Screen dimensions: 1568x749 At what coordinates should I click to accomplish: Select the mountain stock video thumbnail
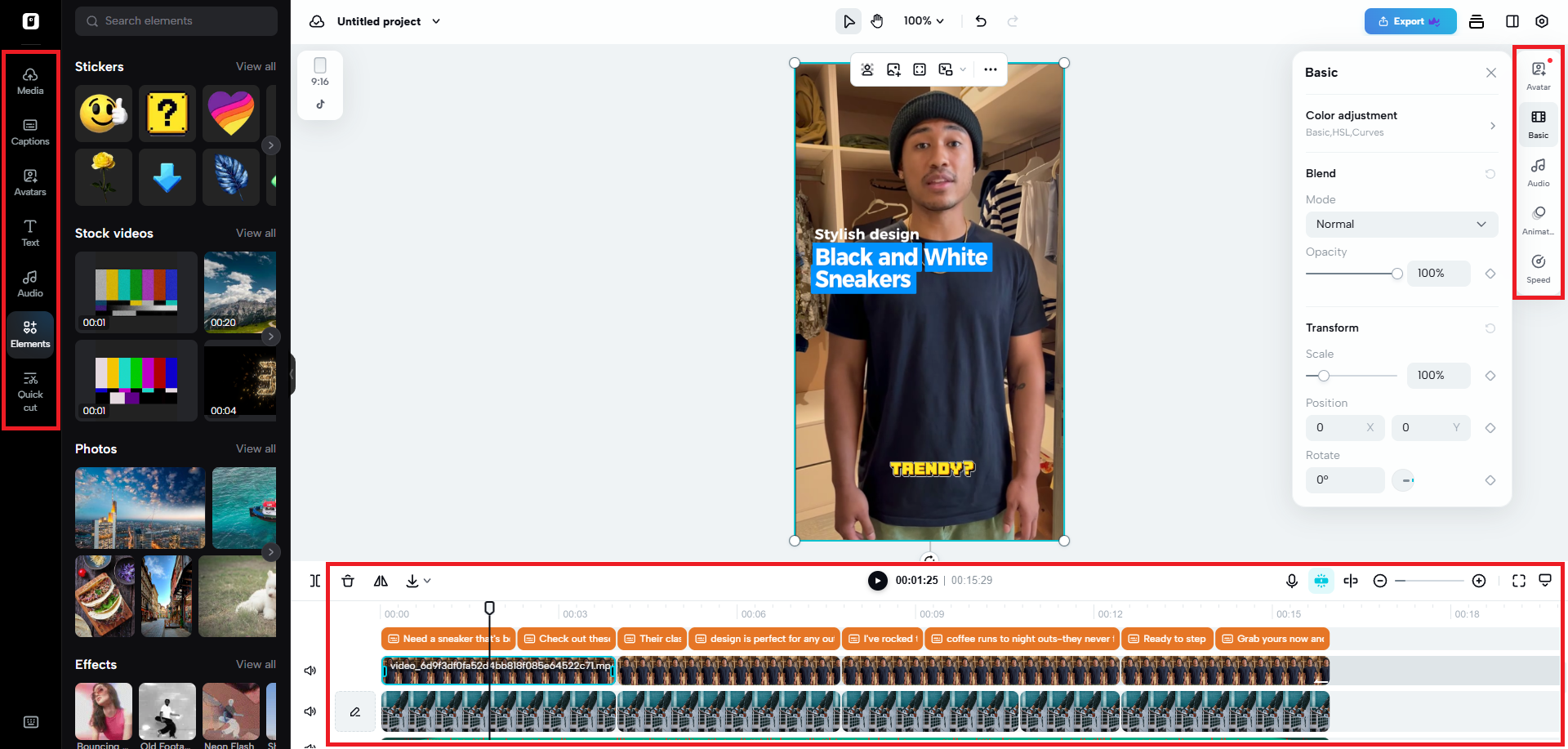click(x=240, y=292)
